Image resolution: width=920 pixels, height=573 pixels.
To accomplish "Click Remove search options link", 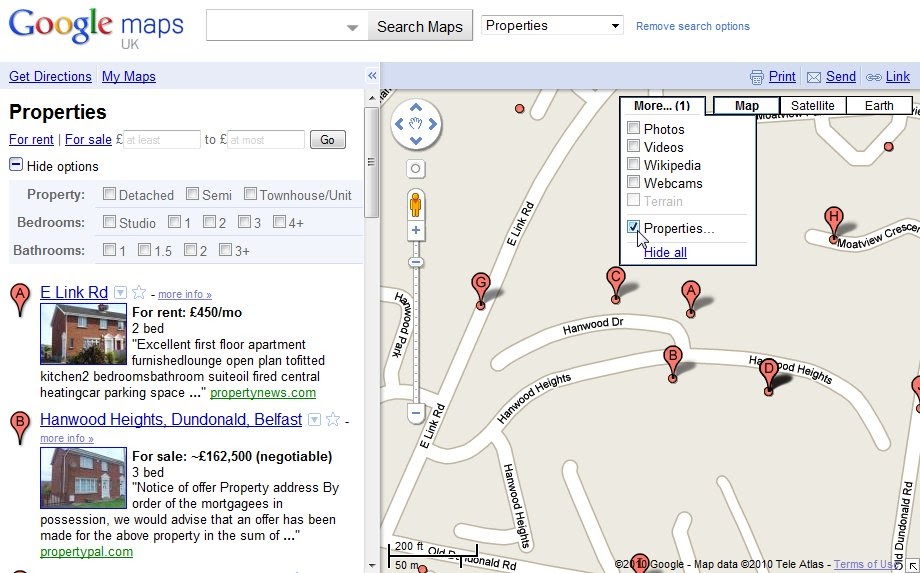I will pyautogui.click(x=692, y=26).
